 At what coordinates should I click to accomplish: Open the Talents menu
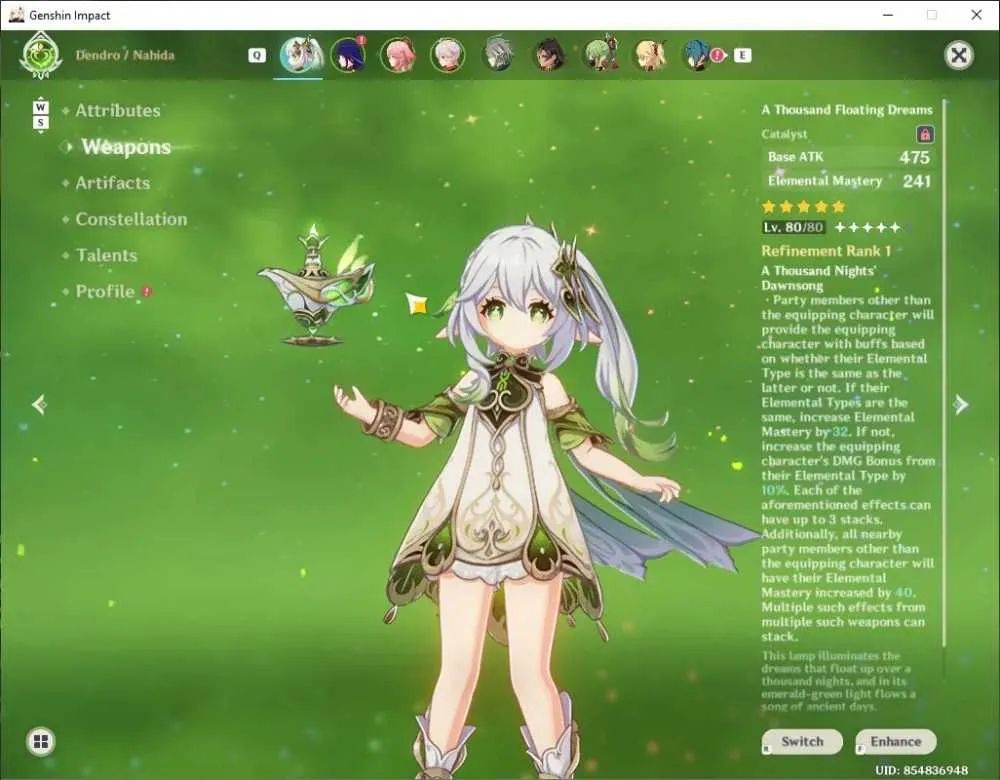tap(107, 256)
